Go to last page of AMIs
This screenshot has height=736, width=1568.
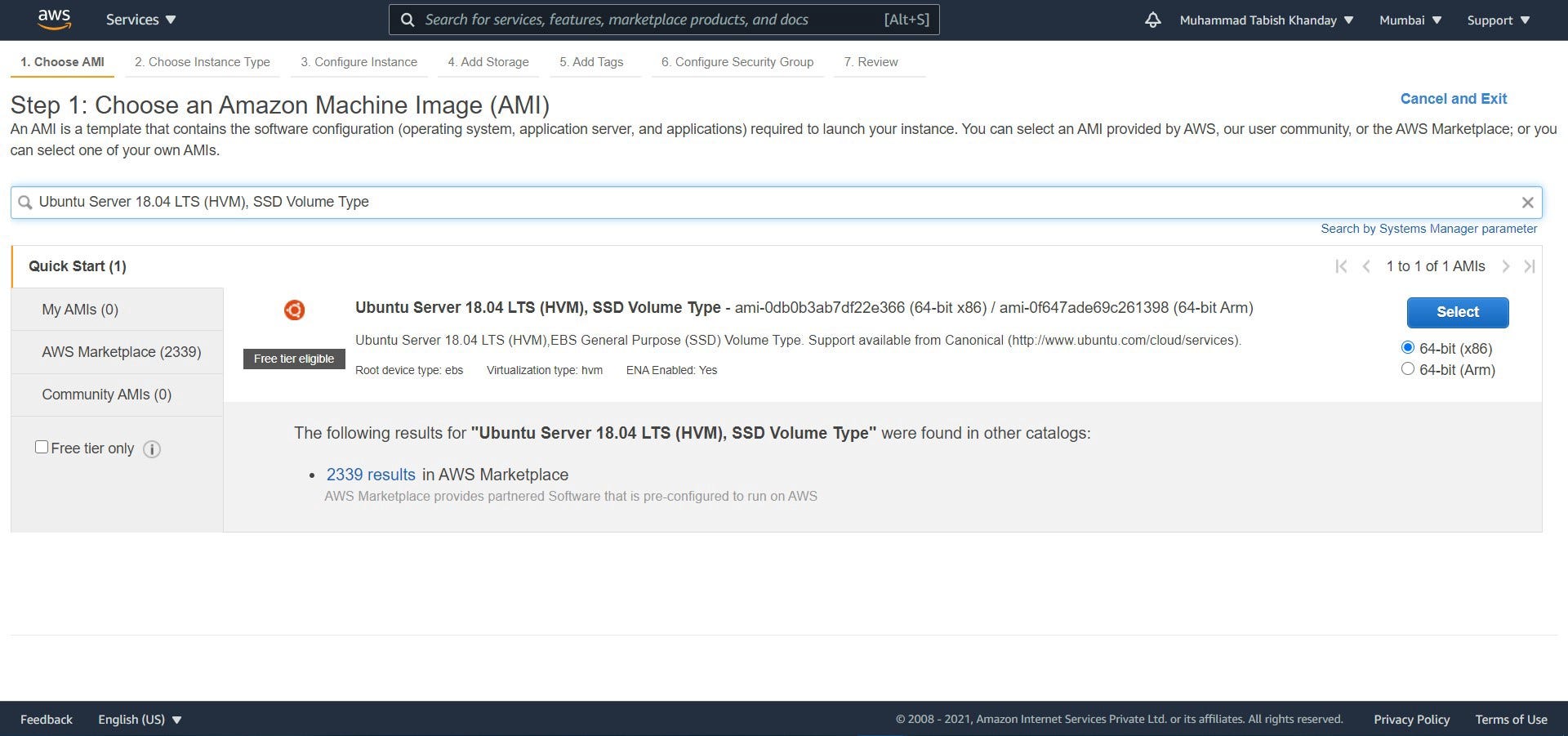point(1530,266)
